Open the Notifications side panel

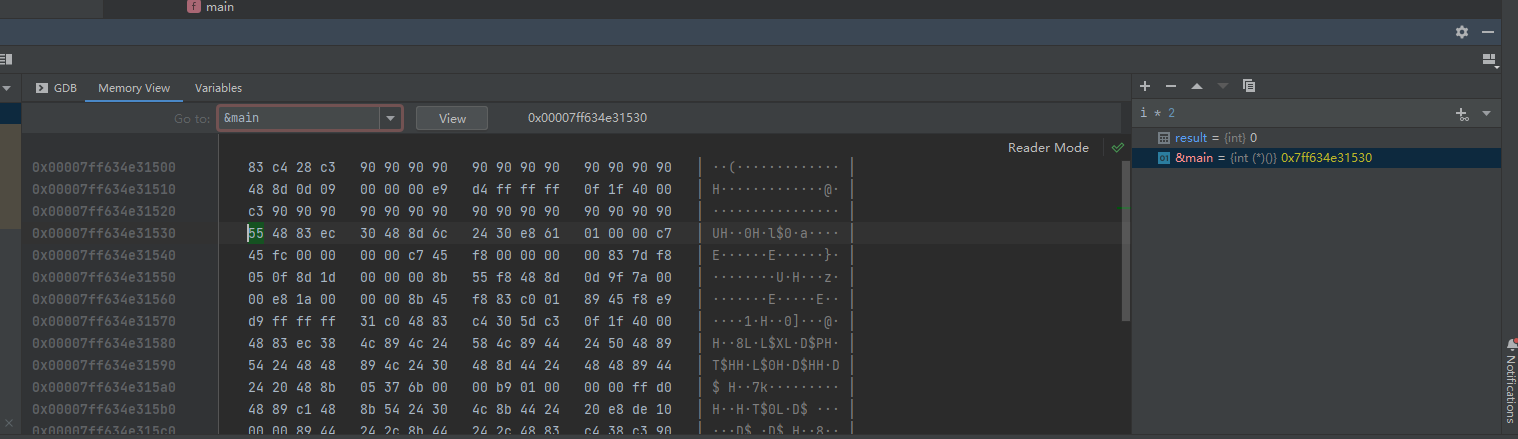[x=1511, y=380]
